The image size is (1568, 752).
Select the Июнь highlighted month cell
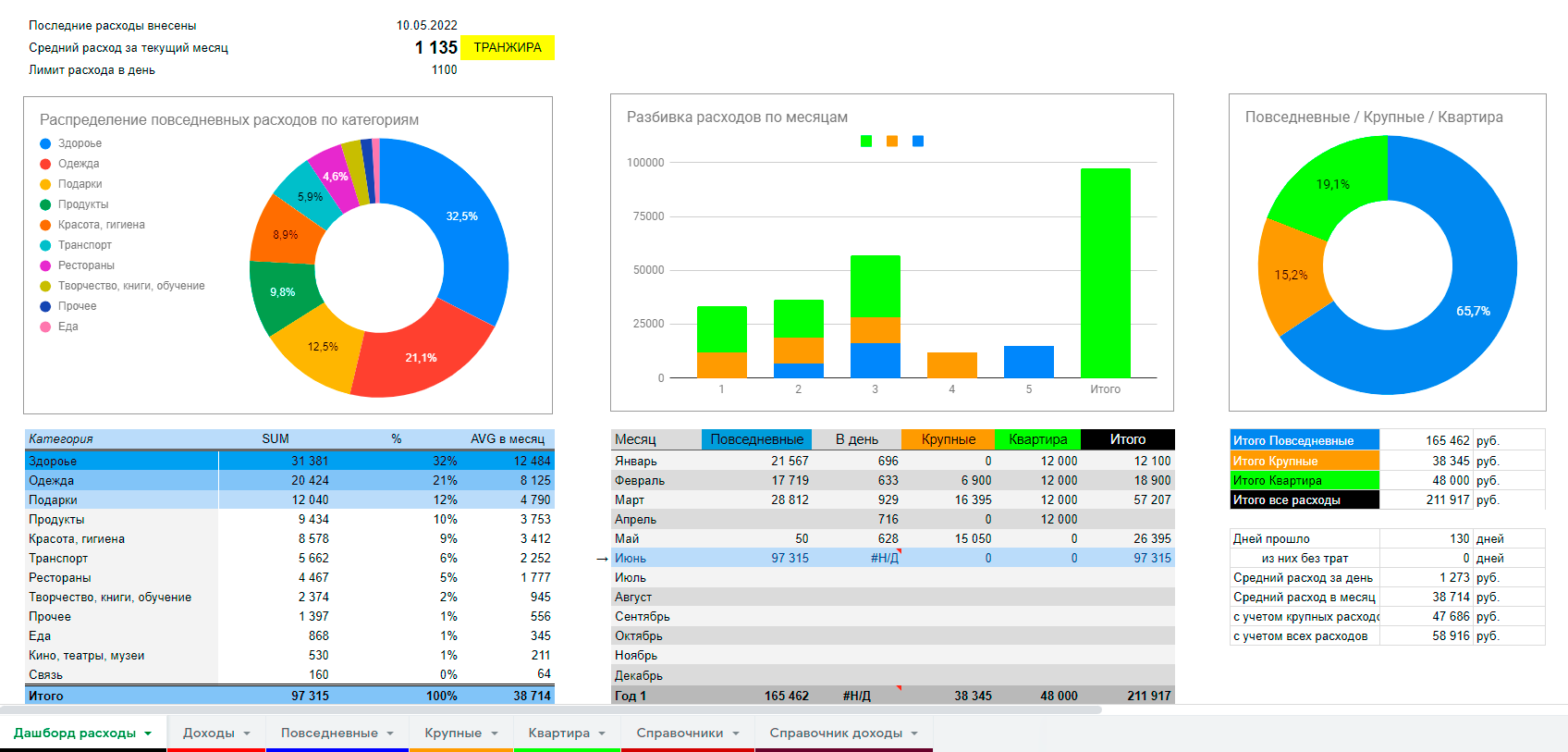pos(656,558)
